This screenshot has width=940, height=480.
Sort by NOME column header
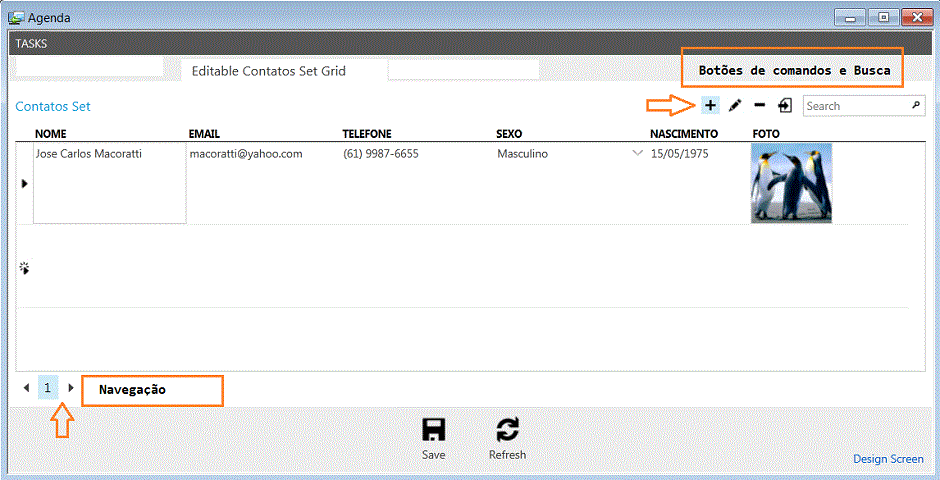pyautogui.click(x=50, y=134)
